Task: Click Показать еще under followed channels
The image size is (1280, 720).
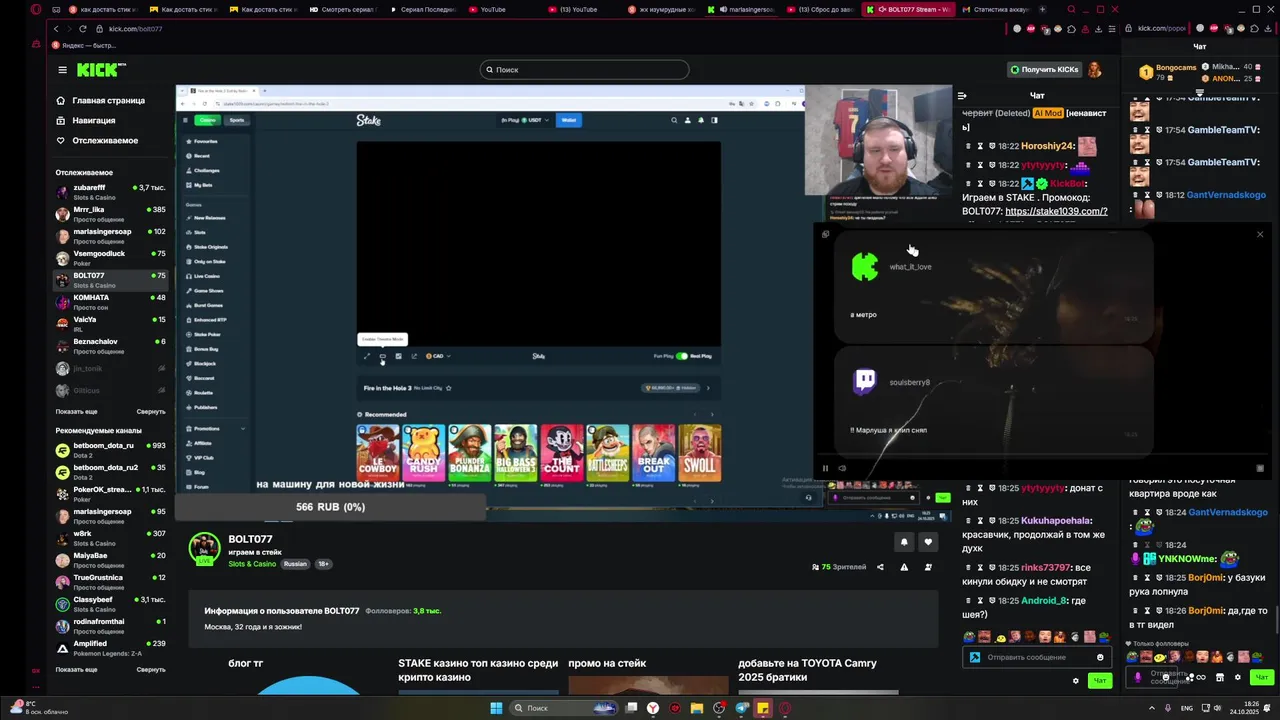Action: click(76, 411)
